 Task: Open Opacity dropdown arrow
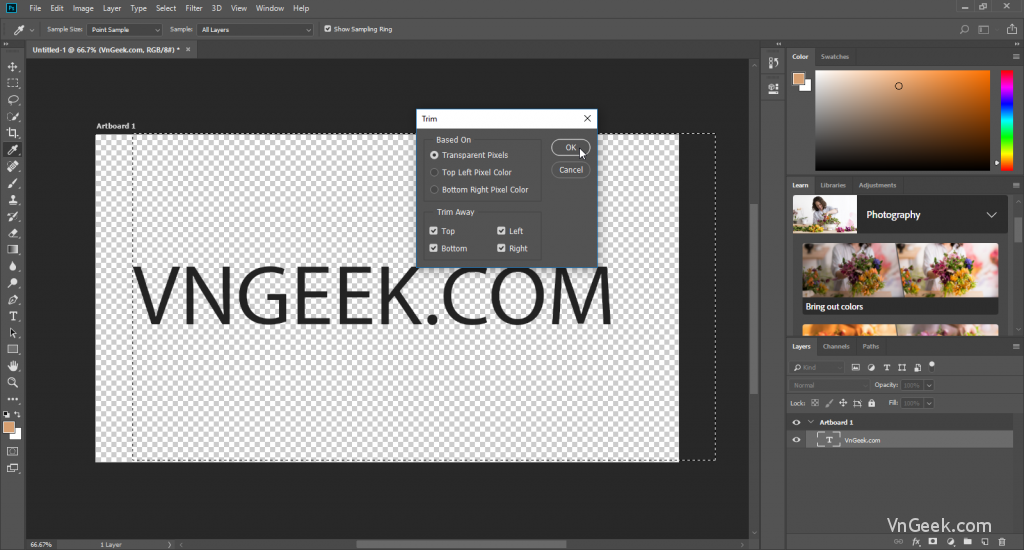coord(929,385)
